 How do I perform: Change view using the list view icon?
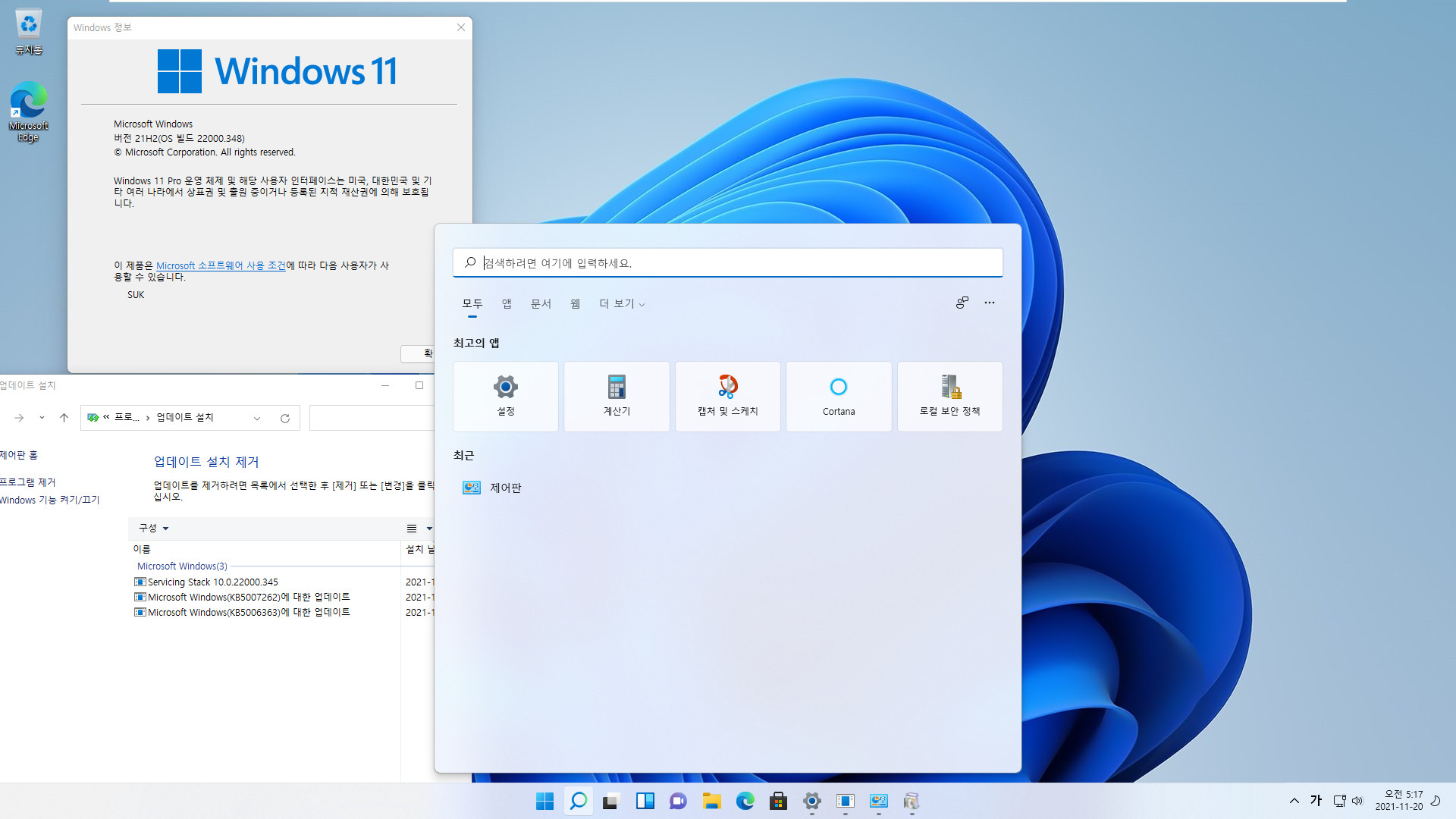[x=412, y=529]
